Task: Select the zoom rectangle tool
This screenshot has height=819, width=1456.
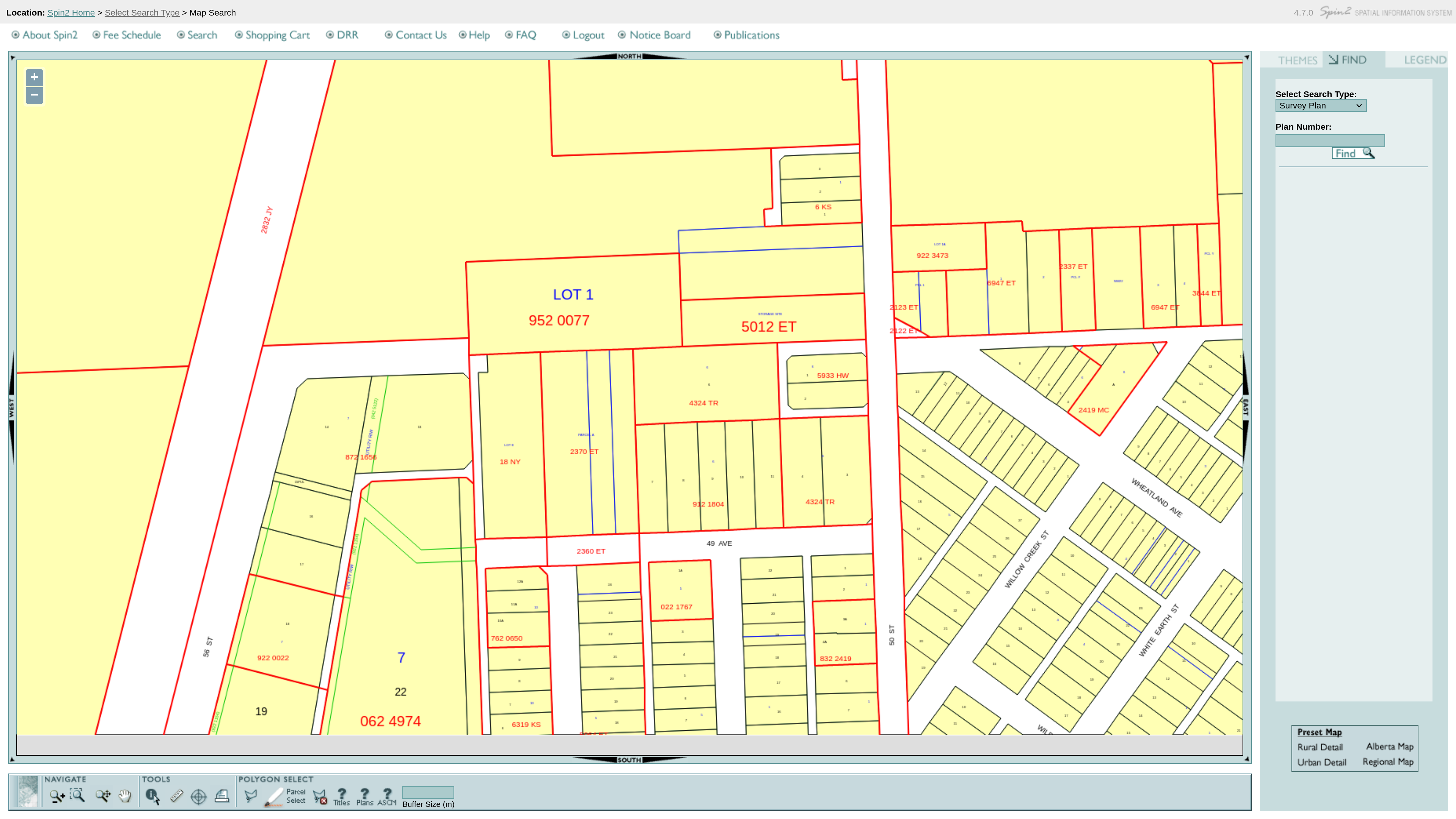Action: [77, 795]
